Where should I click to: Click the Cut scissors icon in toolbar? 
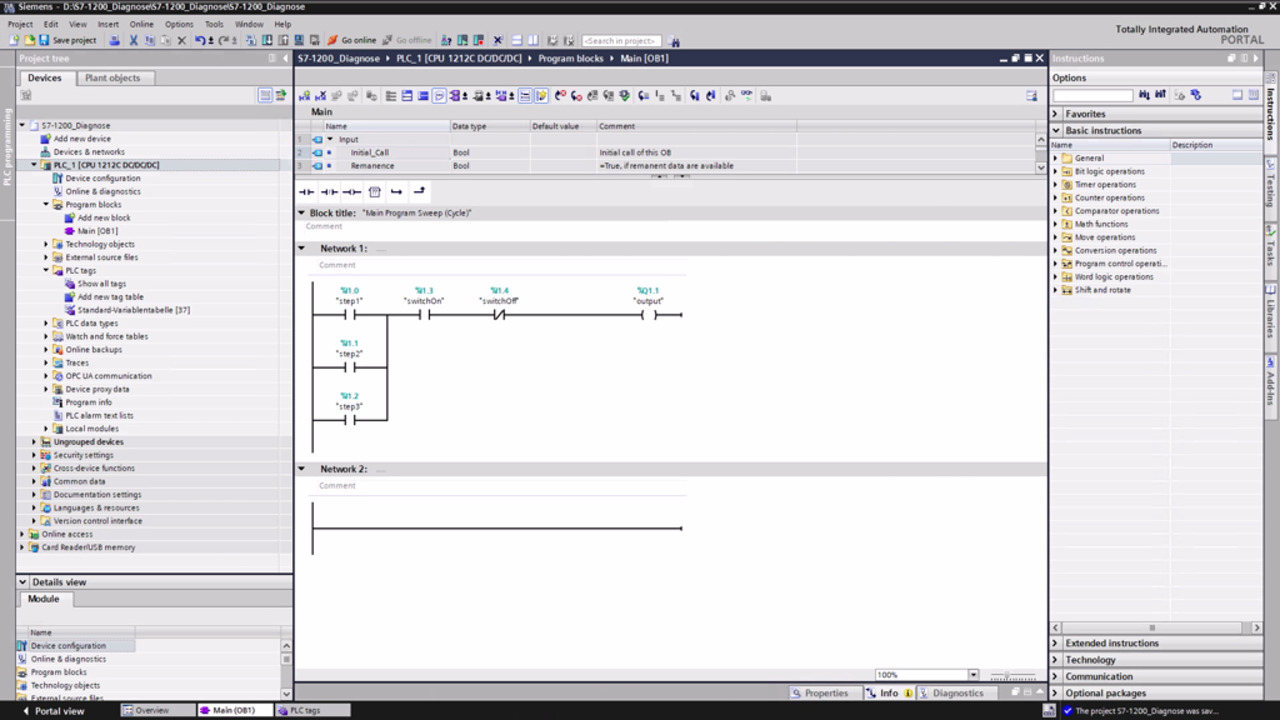point(133,41)
